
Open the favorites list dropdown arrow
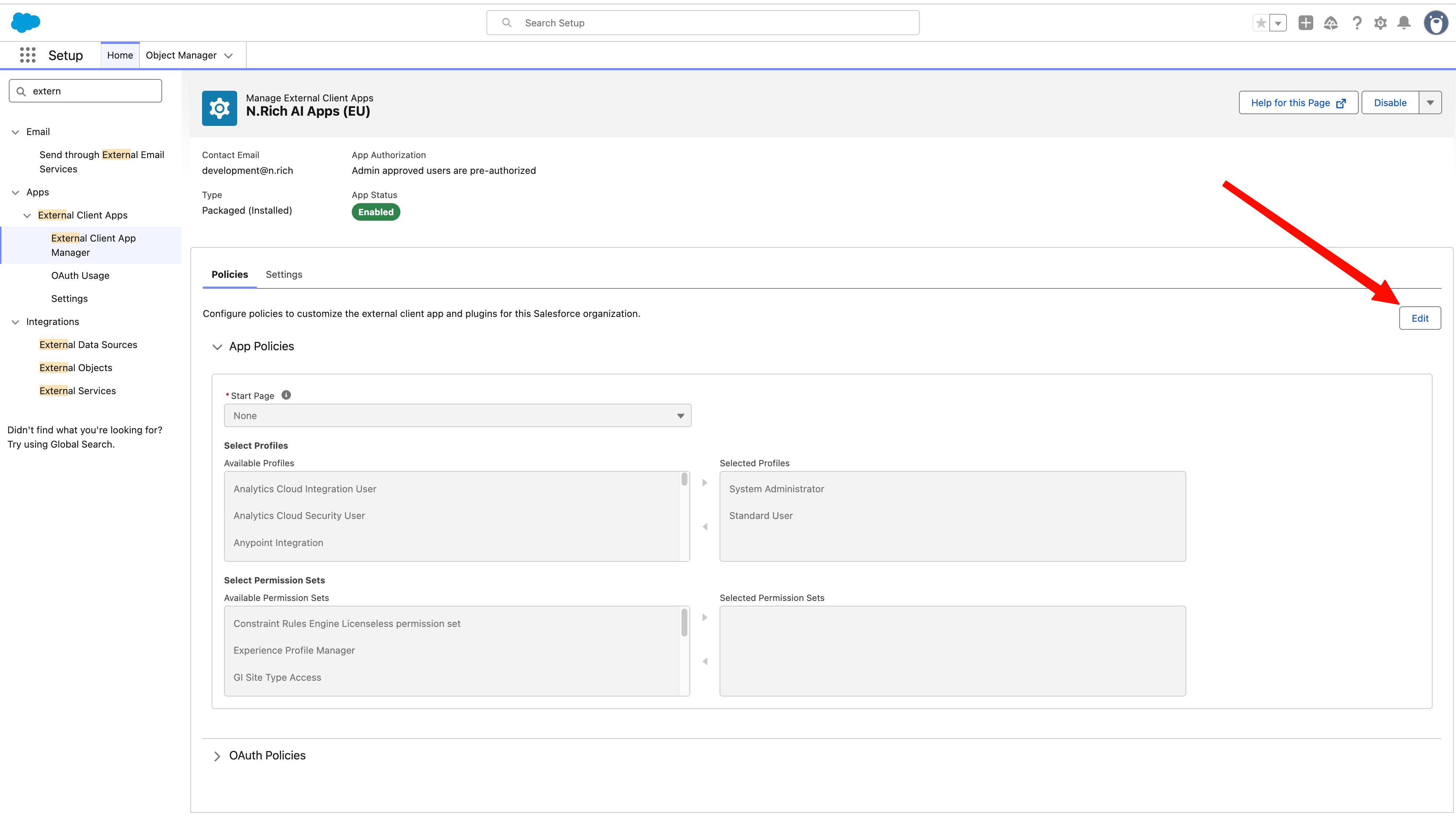[1278, 23]
